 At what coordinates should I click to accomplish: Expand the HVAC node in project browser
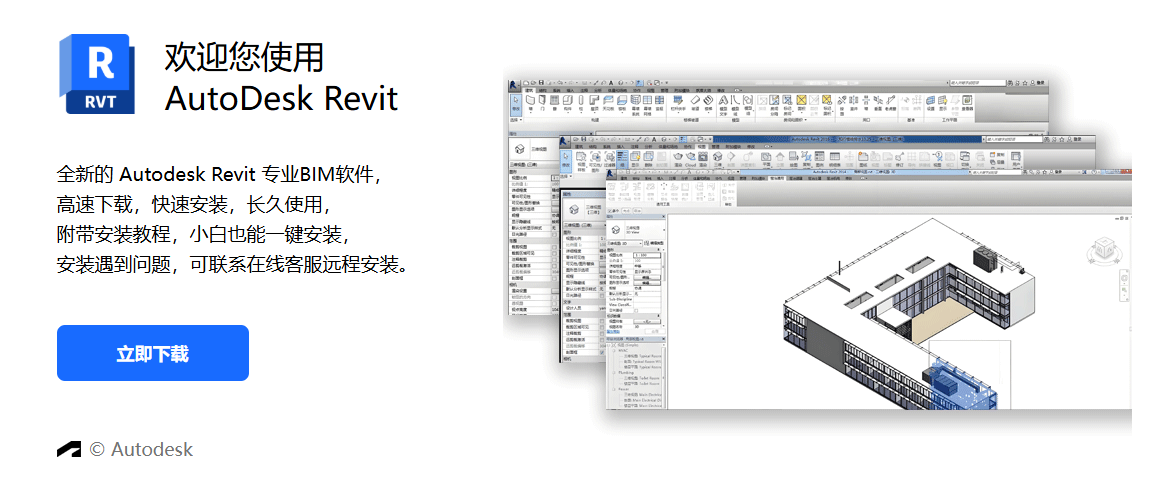click(612, 349)
